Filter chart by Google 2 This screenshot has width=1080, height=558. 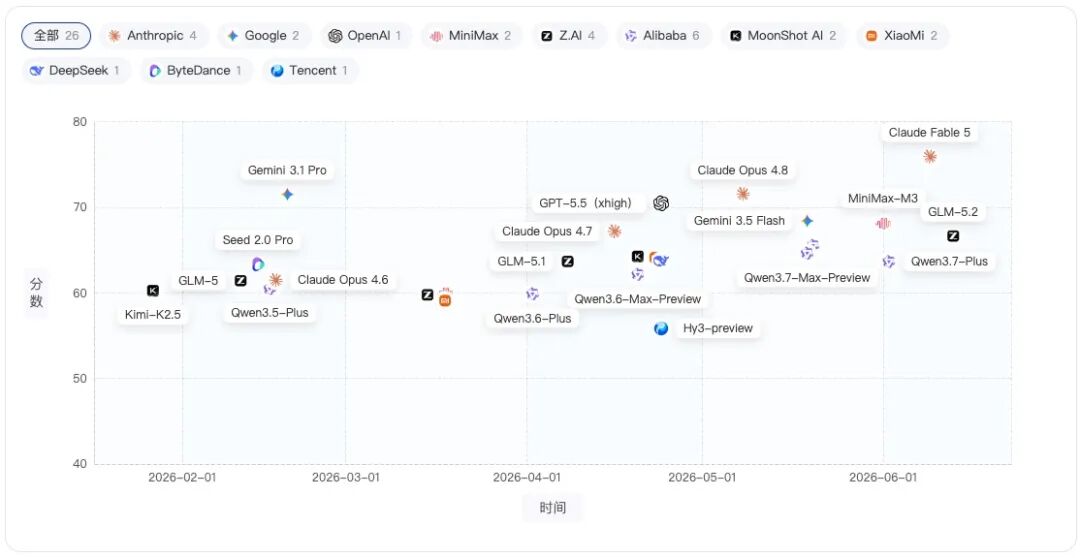(264, 36)
